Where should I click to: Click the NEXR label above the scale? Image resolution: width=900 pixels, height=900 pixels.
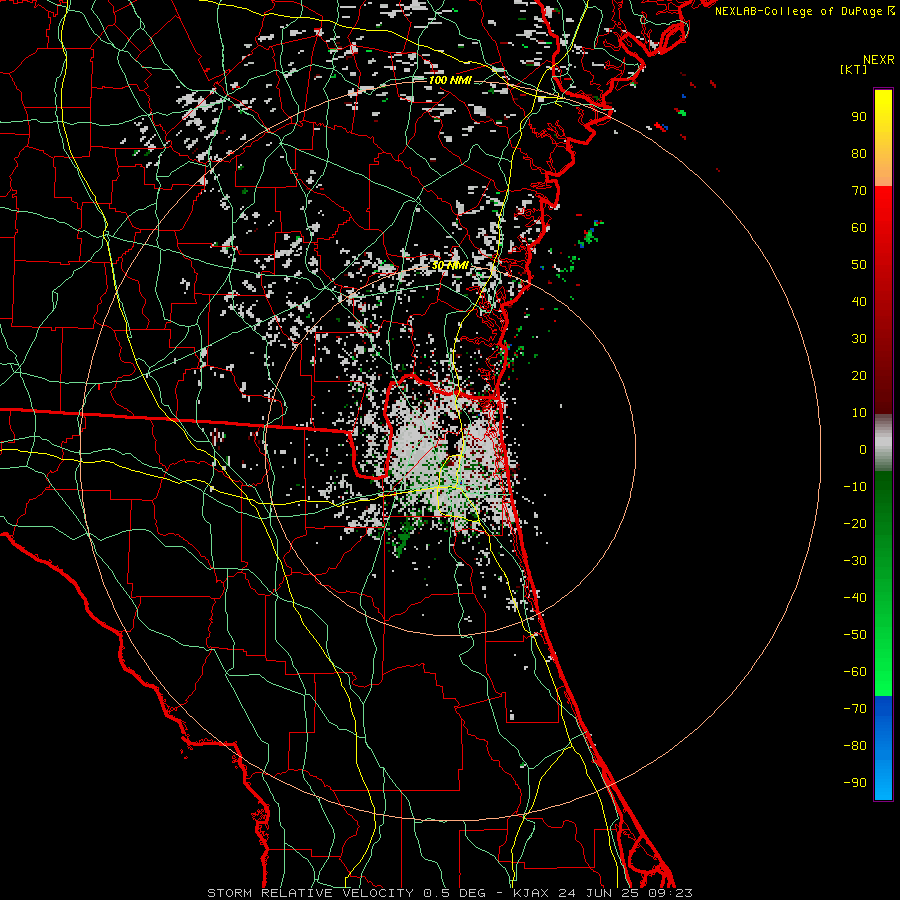click(x=879, y=60)
